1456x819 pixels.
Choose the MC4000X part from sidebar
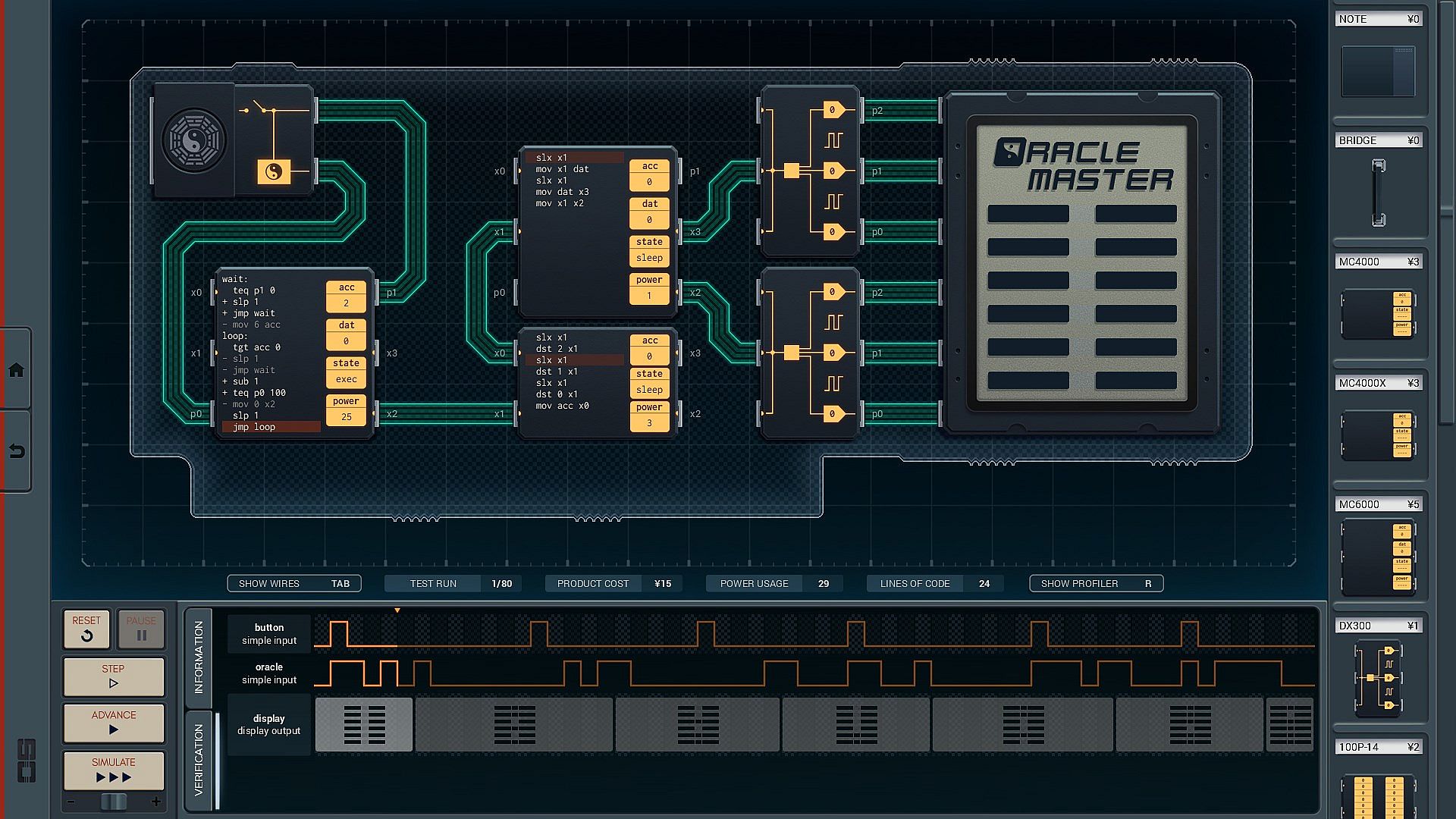(x=1378, y=435)
